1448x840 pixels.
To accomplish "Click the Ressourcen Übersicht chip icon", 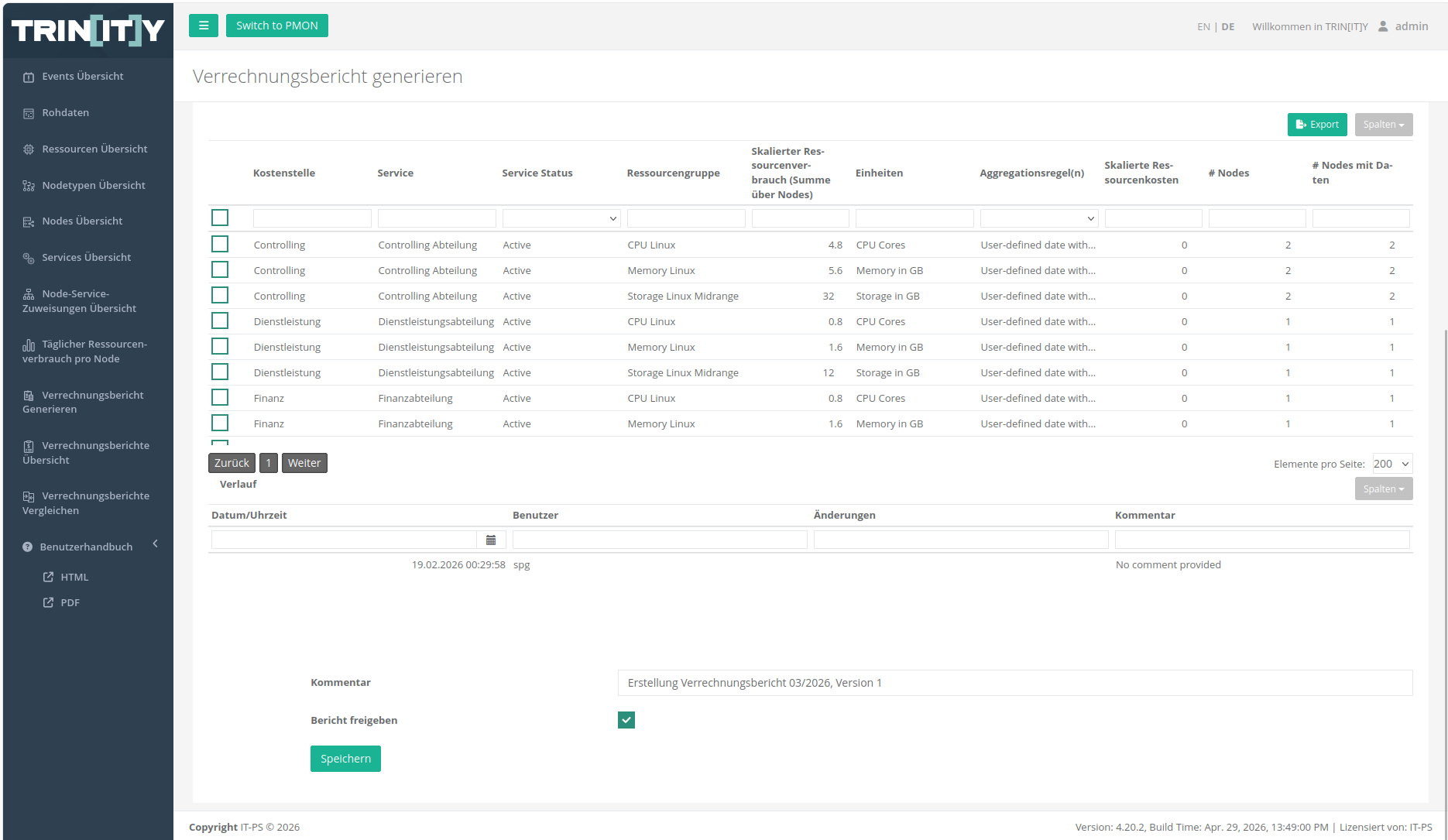I will coord(29,149).
